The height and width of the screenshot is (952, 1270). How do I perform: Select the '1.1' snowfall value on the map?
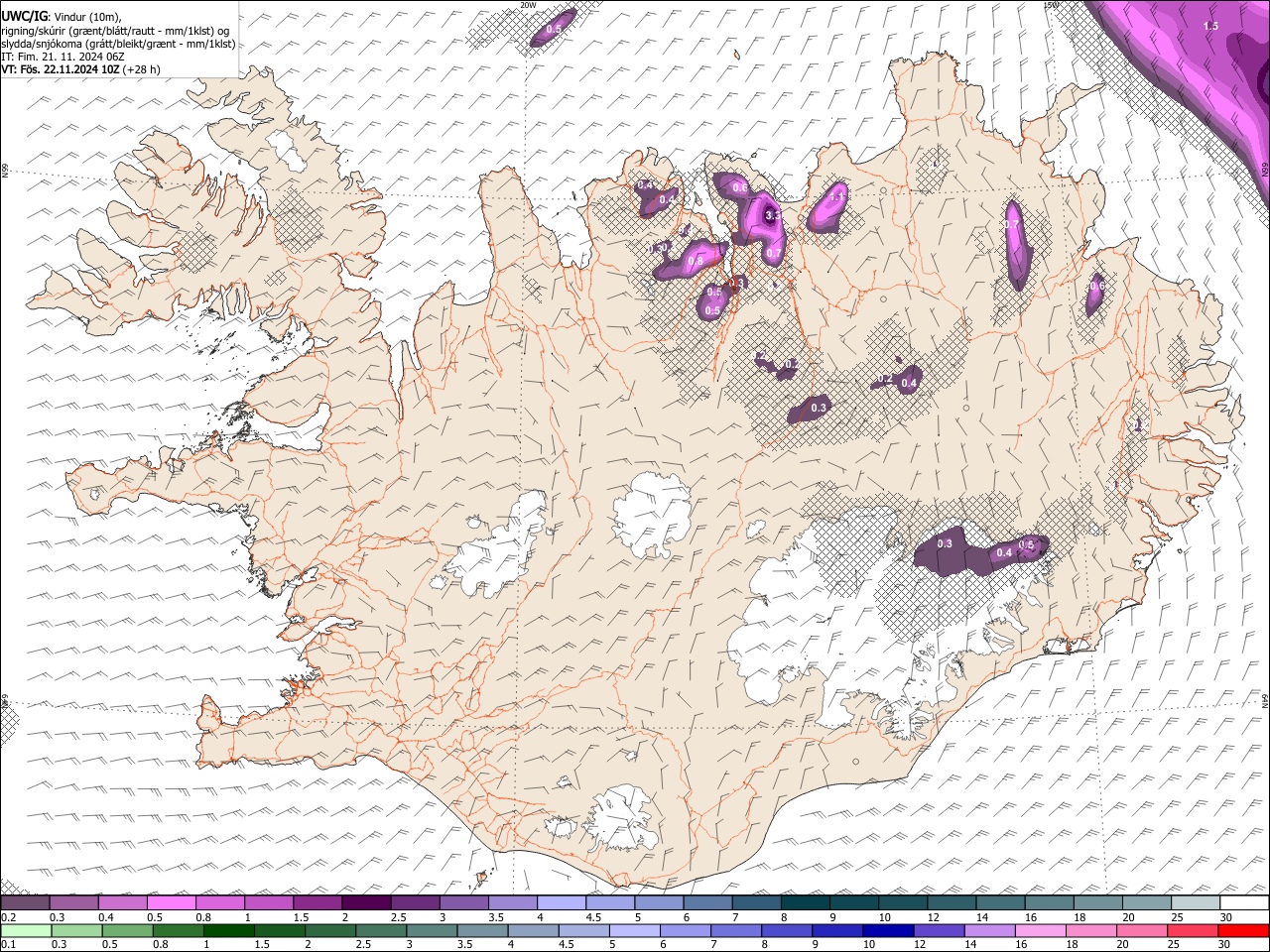[836, 197]
